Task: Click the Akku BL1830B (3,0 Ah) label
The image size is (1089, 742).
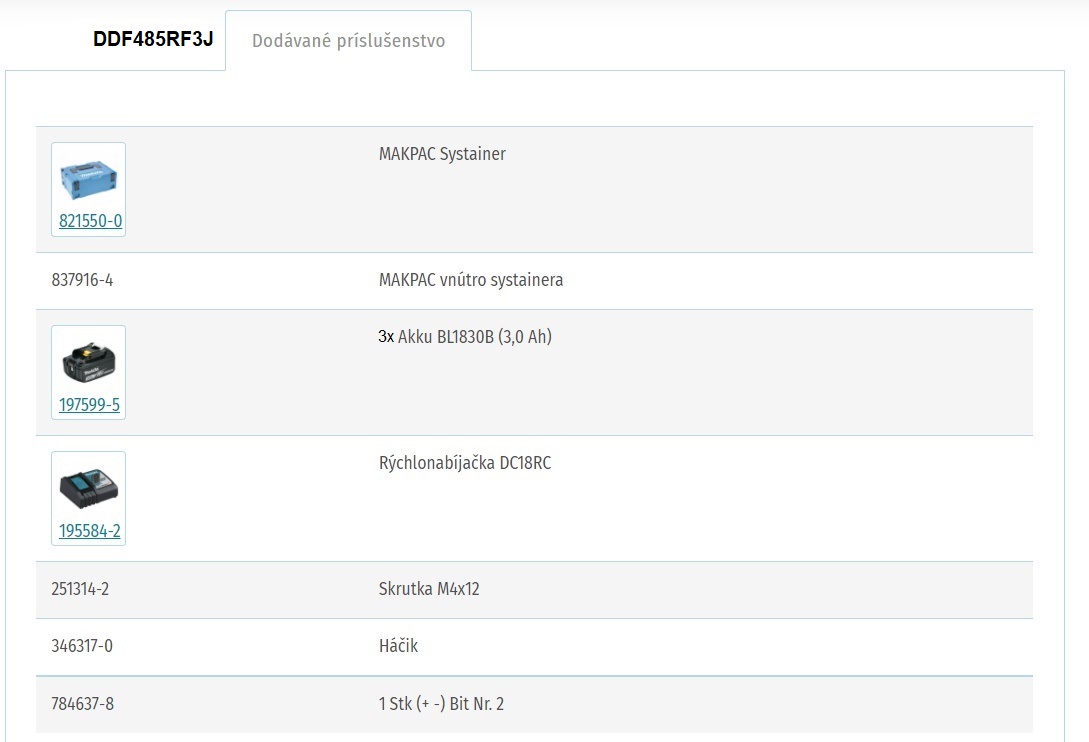Action: (475, 337)
